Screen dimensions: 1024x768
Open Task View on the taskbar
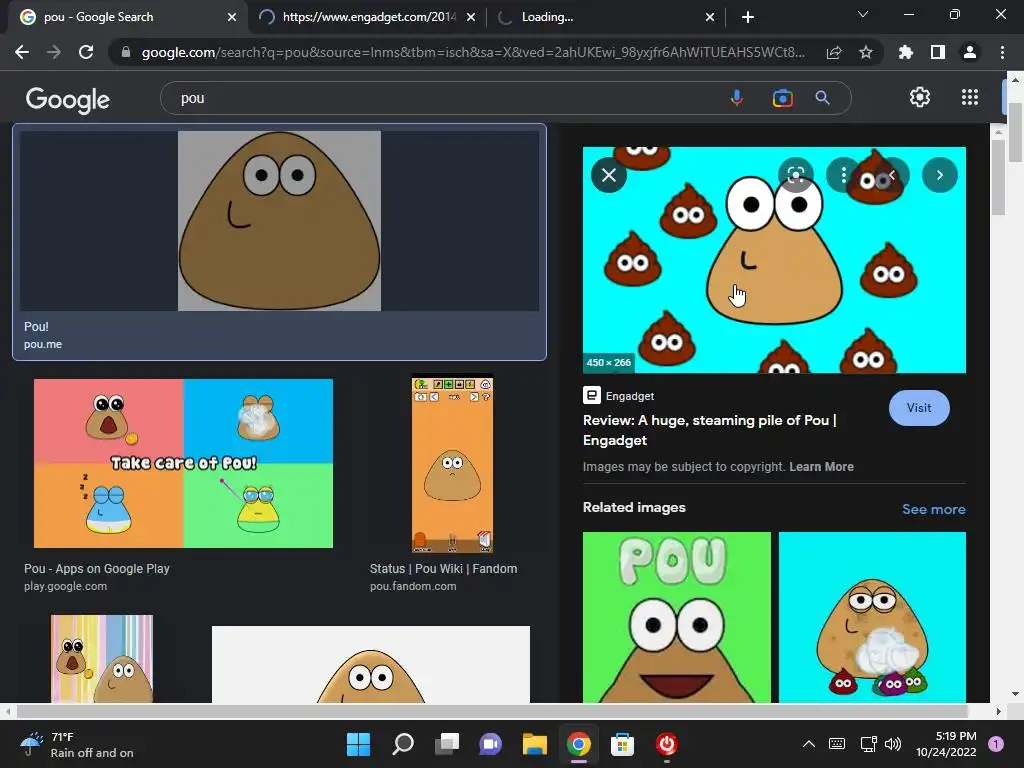point(447,744)
